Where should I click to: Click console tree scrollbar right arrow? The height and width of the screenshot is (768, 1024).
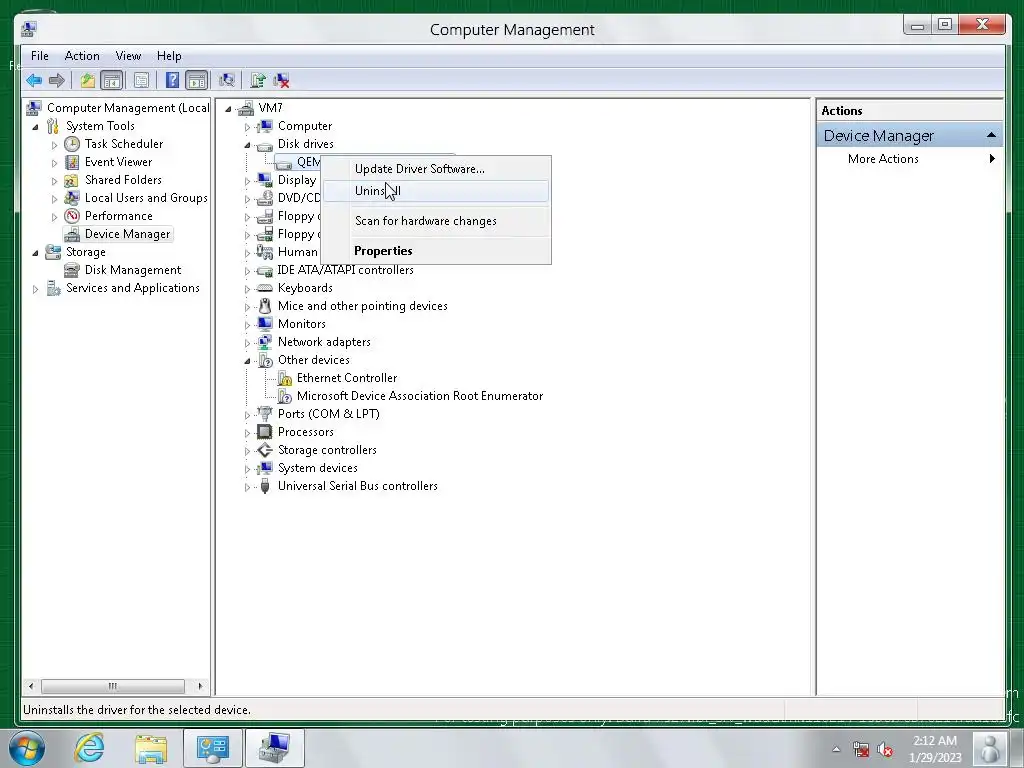click(x=200, y=686)
